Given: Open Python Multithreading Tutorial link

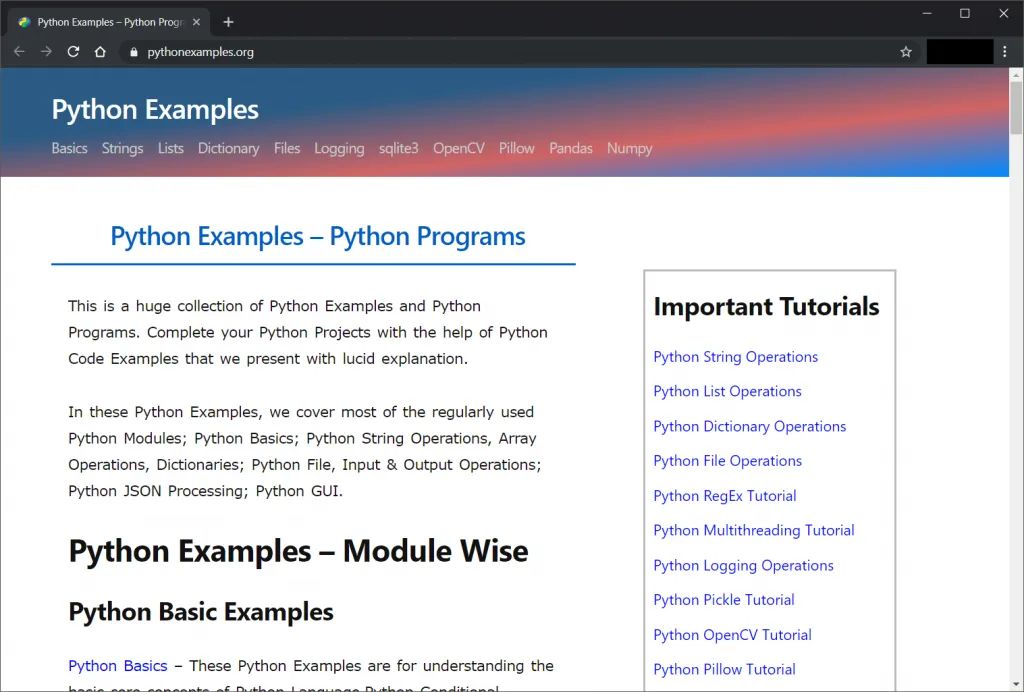Looking at the screenshot, I should [x=754, y=531].
